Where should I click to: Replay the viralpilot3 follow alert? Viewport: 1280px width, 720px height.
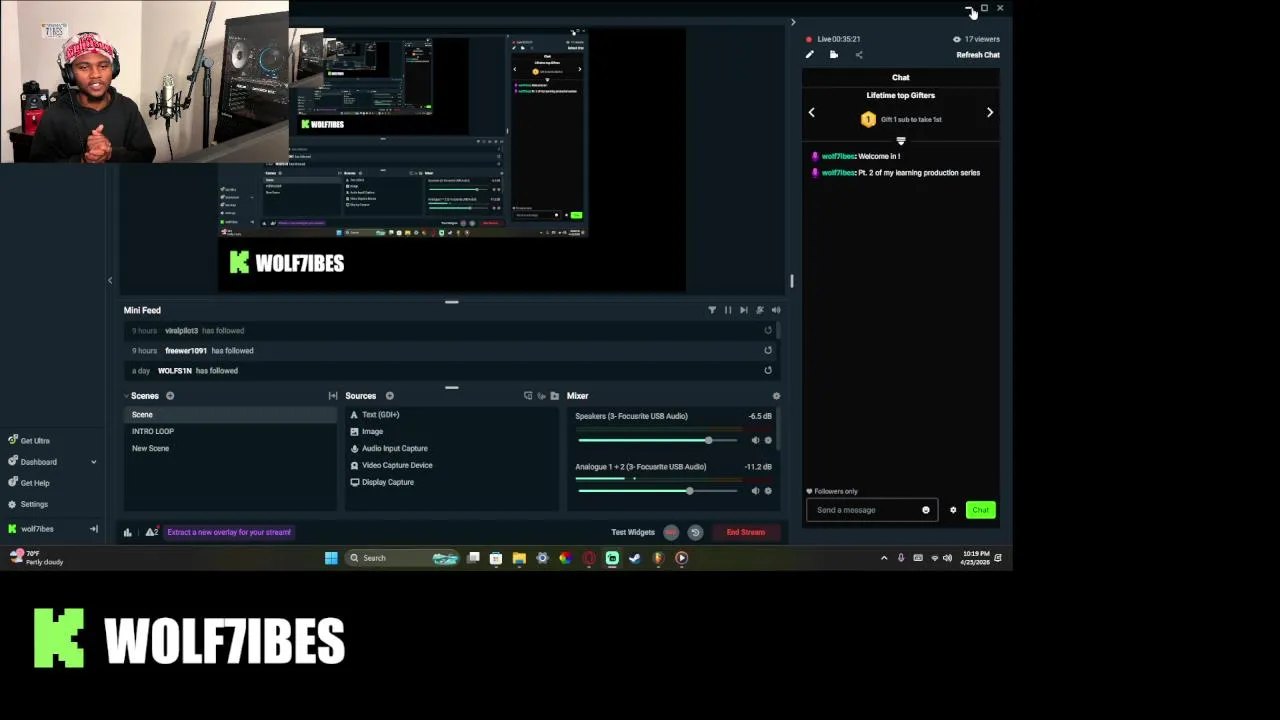(768, 330)
